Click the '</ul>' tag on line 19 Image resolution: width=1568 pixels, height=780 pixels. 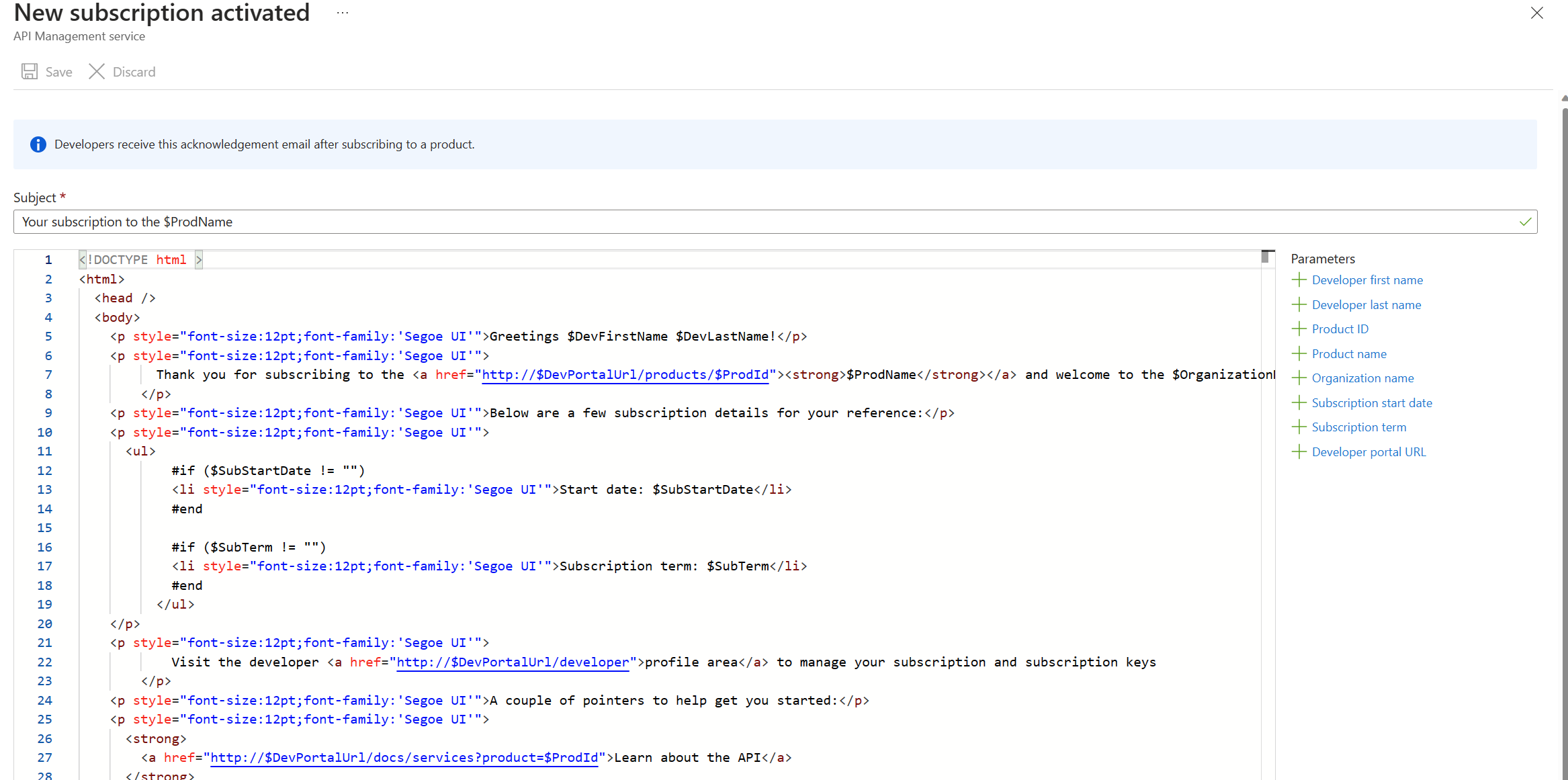click(x=175, y=605)
